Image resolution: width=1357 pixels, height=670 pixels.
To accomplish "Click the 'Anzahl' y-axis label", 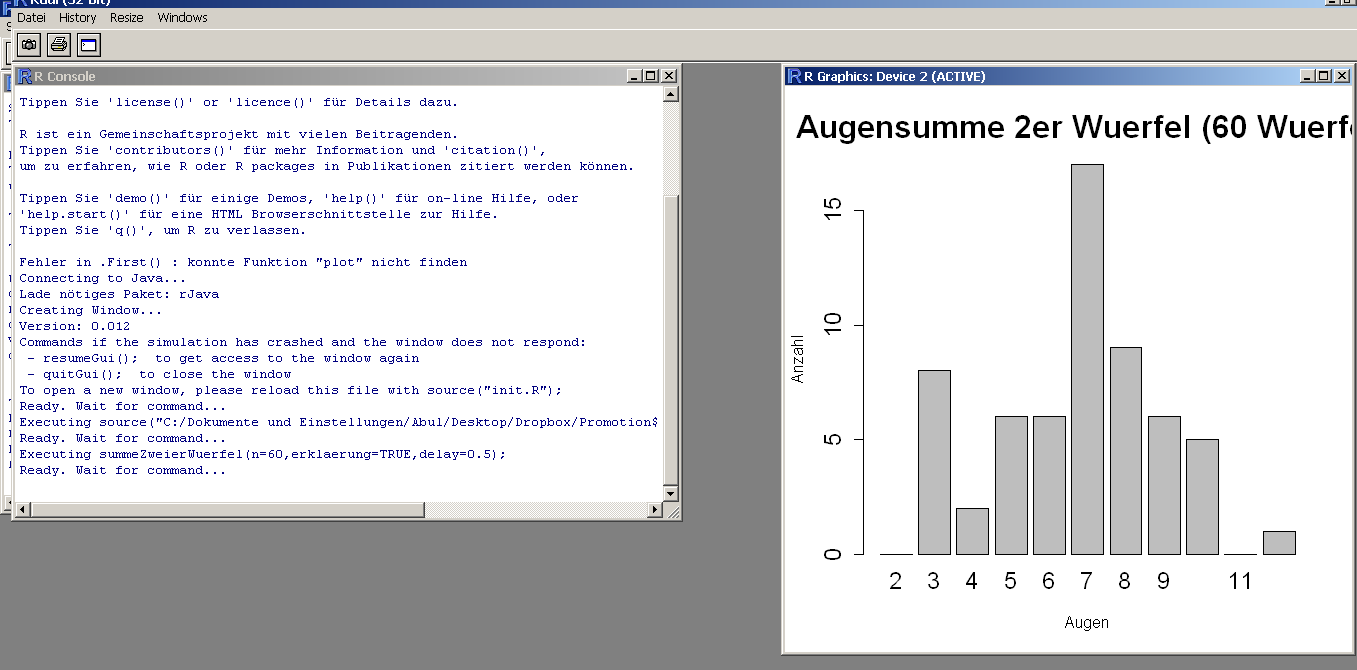I will coord(798,358).
